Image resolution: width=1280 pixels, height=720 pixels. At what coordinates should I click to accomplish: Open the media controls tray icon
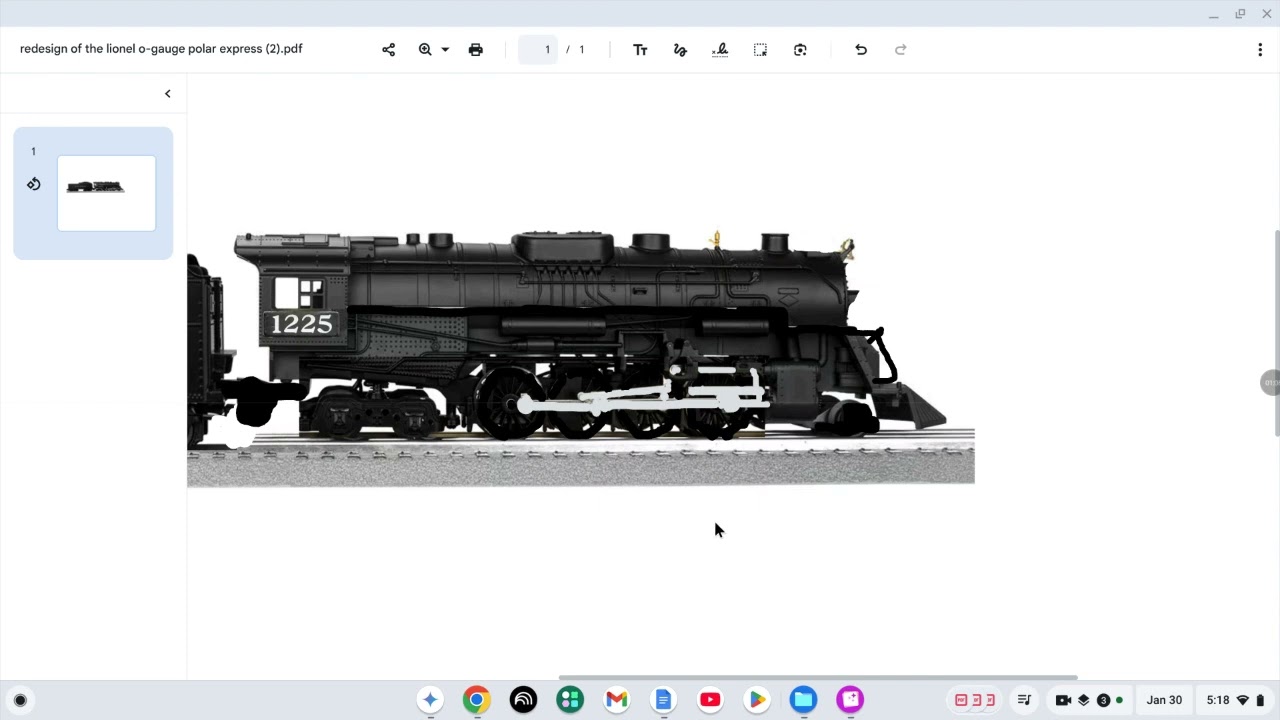1024,700
